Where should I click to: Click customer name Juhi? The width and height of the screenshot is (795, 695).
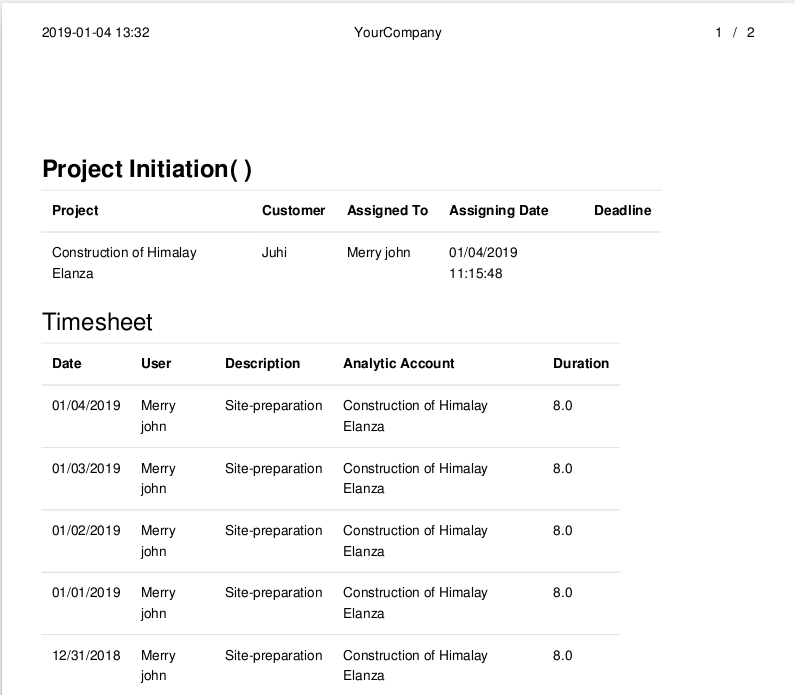click(274, 252)
